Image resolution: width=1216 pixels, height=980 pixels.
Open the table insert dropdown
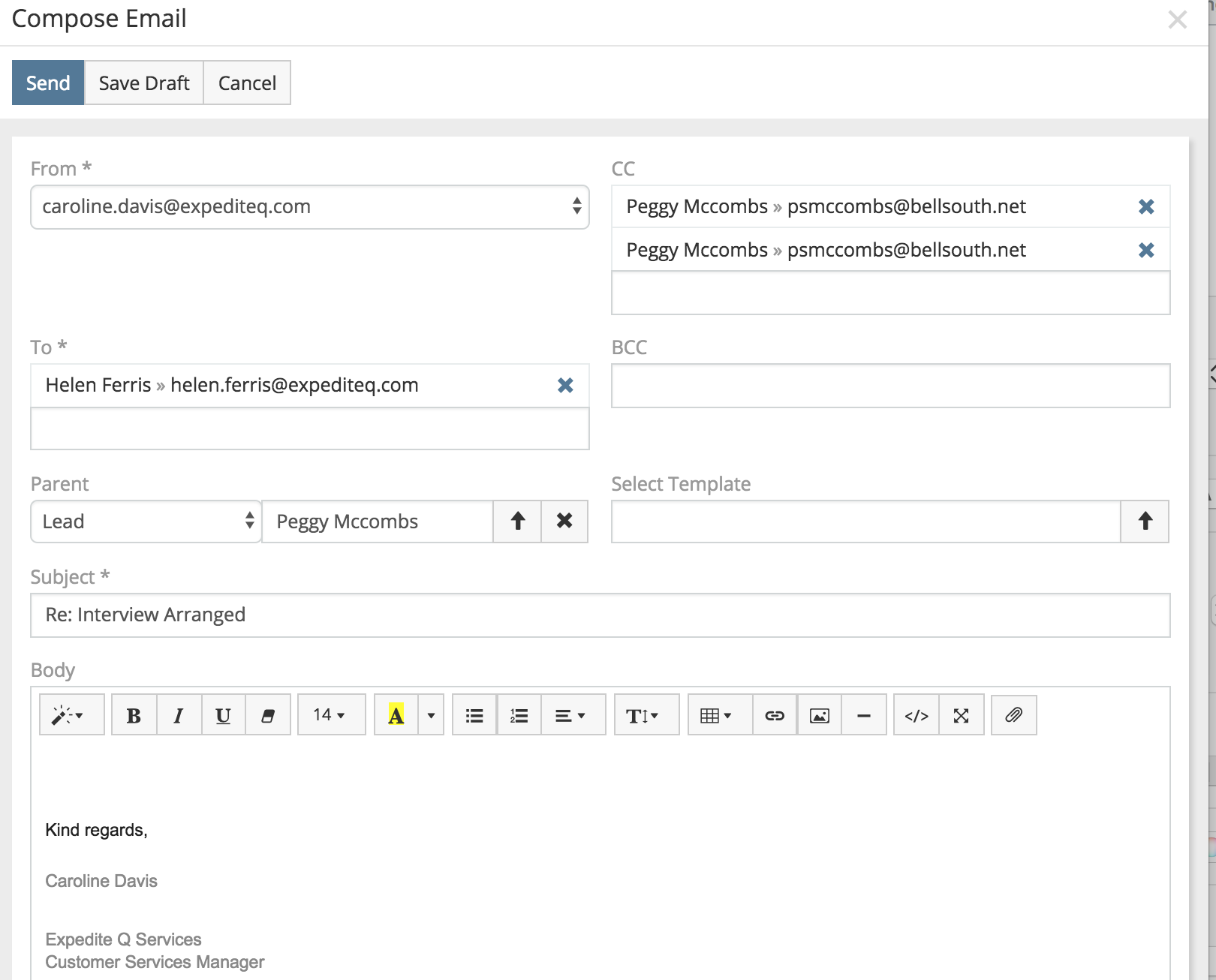pos(715,715)
